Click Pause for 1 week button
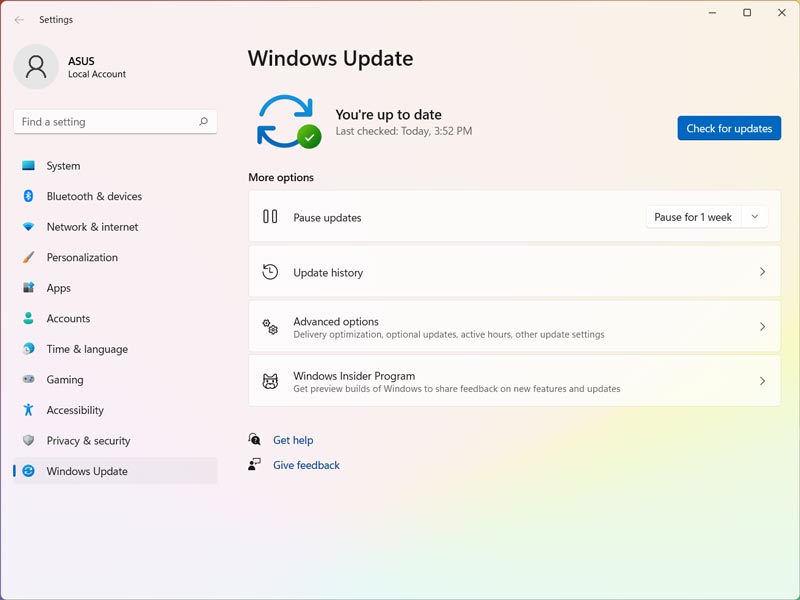 point(693,217)
